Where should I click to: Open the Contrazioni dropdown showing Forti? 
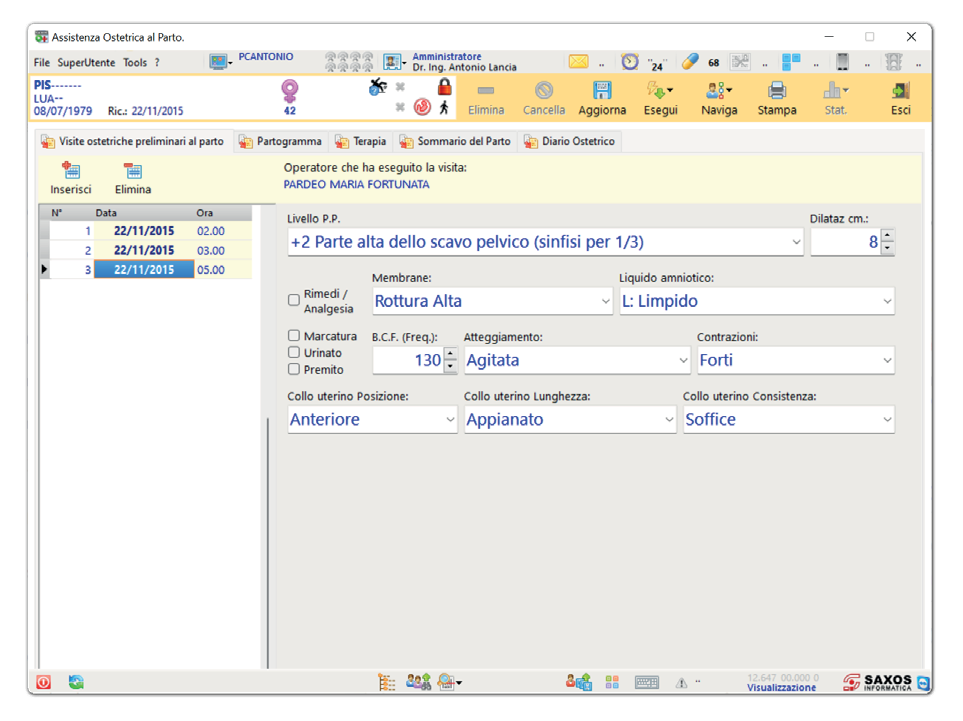[x=887, y=360]
